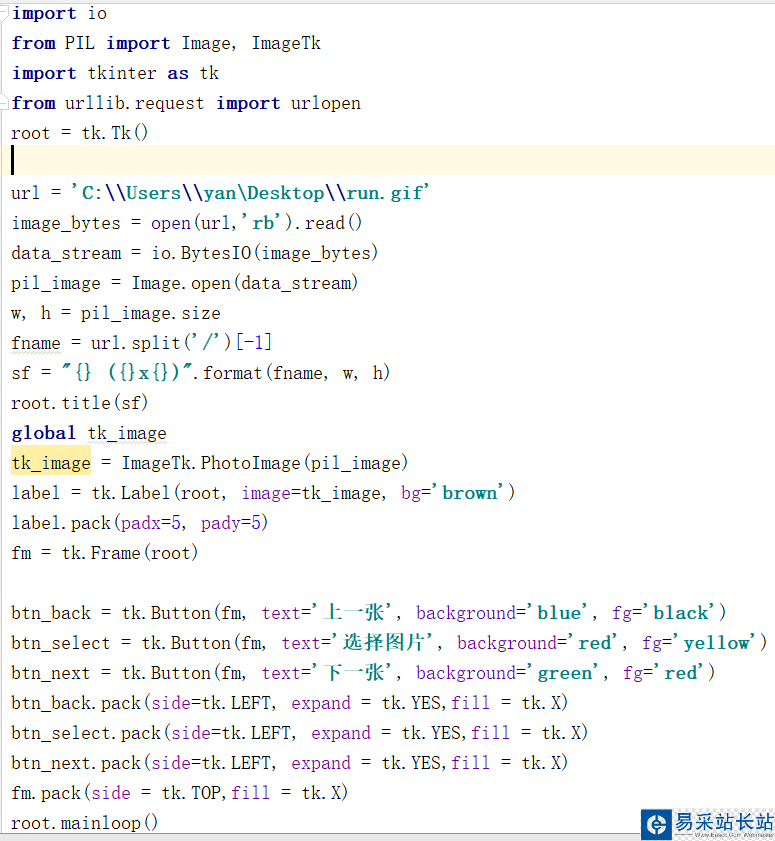Click the 'ImageTk' name in the PIL import

click(286, 43)
